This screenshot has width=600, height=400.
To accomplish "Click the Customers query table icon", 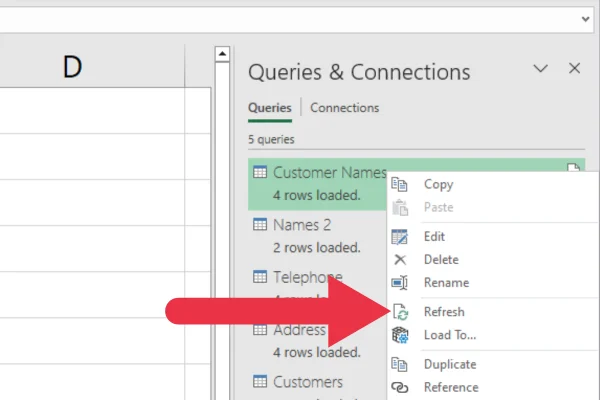I will 260,381.
